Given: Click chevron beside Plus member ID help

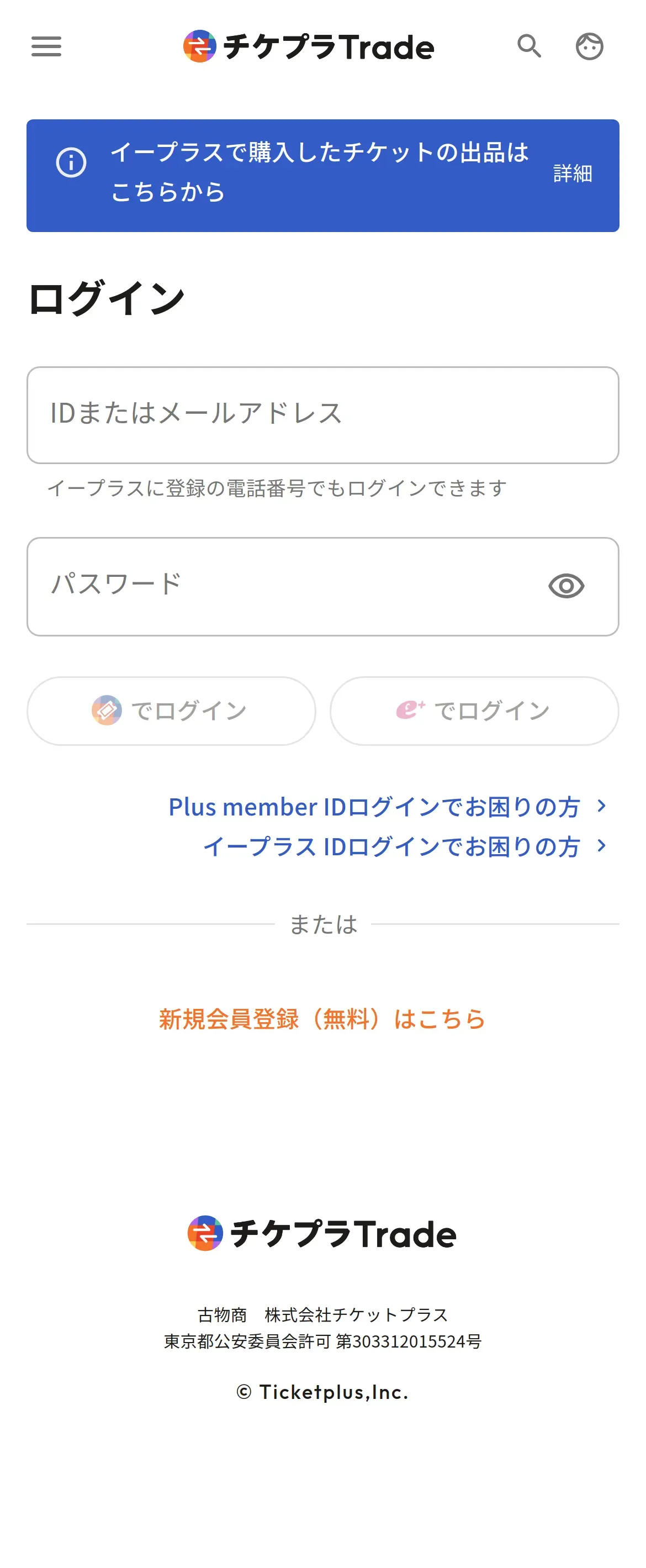Looking at the screenshot, I should pyautogui.click(x=602, y=806).
